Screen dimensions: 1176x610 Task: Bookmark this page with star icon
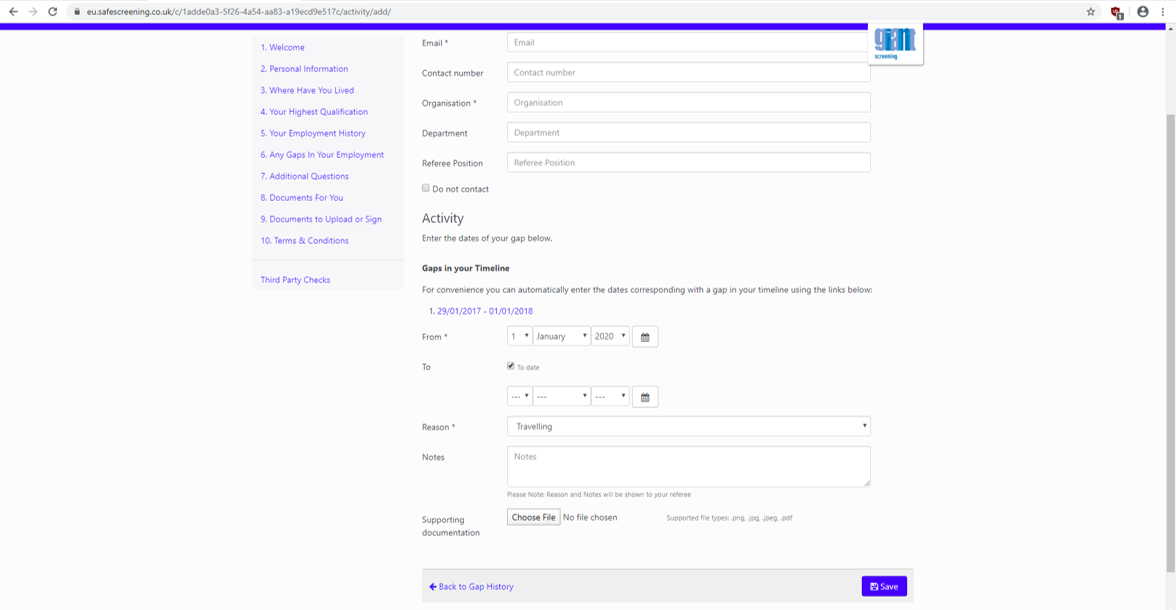(x=1091, y=12)
